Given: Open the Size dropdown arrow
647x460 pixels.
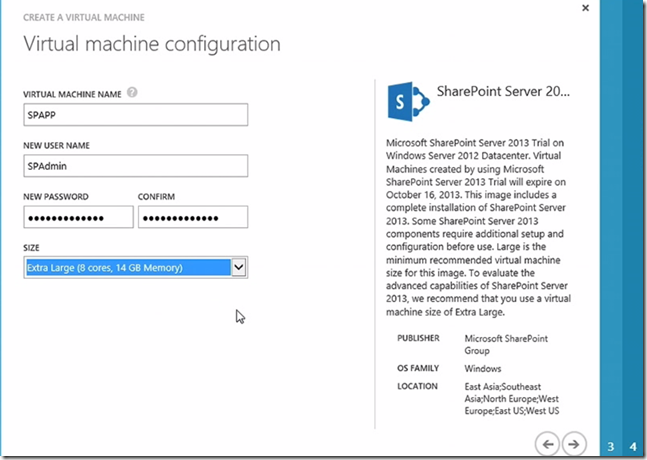Looking at the screenshot, I should (x=239, y=267).
